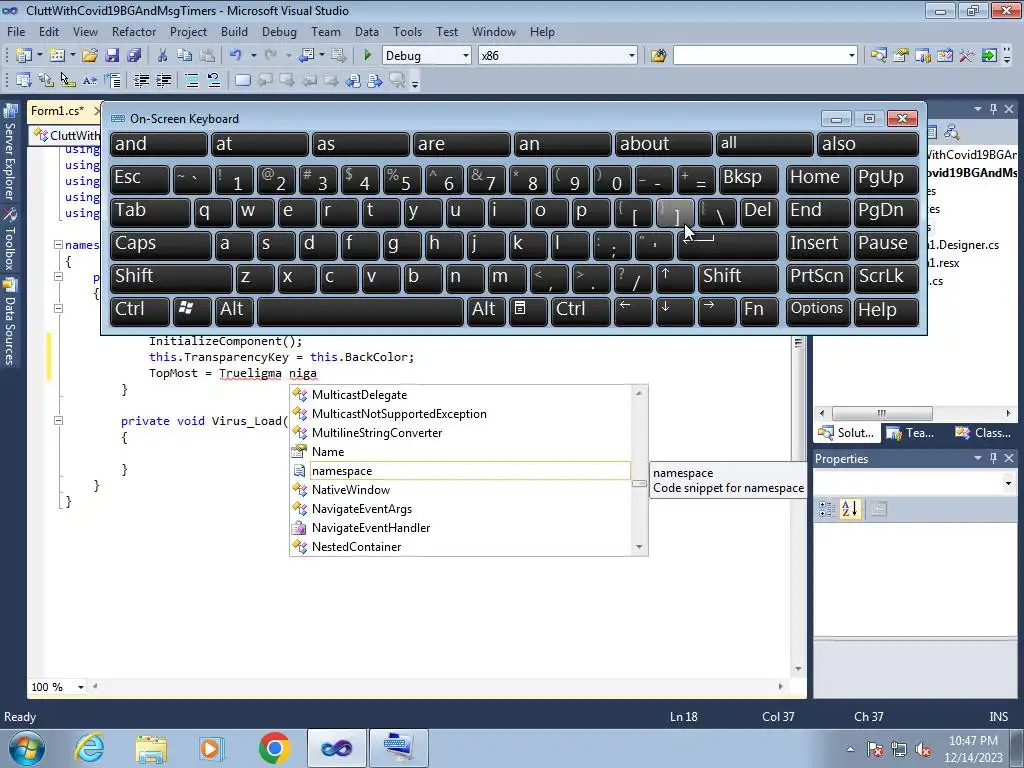Switch to the Team Explorer panel tab

point(912,433)
